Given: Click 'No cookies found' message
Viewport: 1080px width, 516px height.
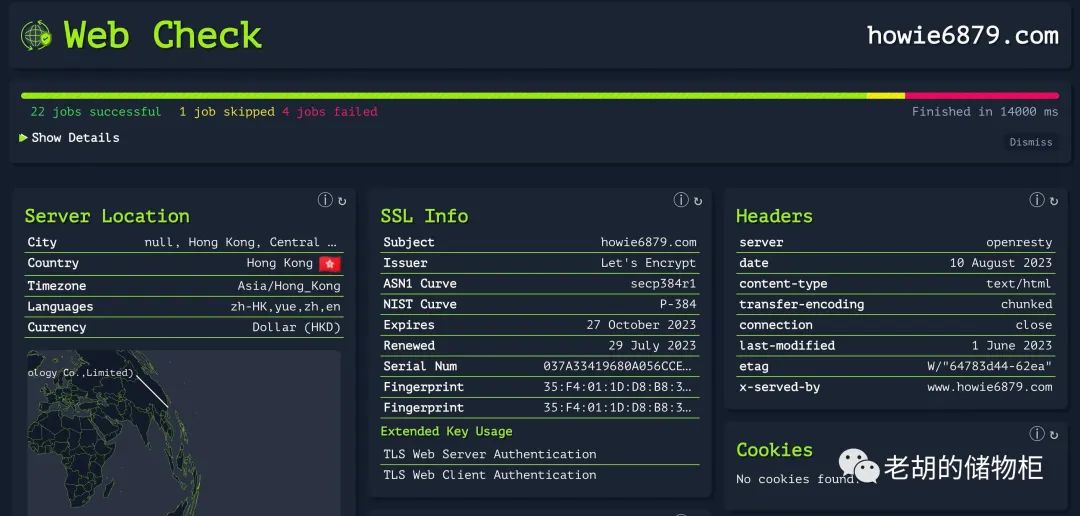Looking at the screenshot, I should pyautogui.click(x=796, y=479).
